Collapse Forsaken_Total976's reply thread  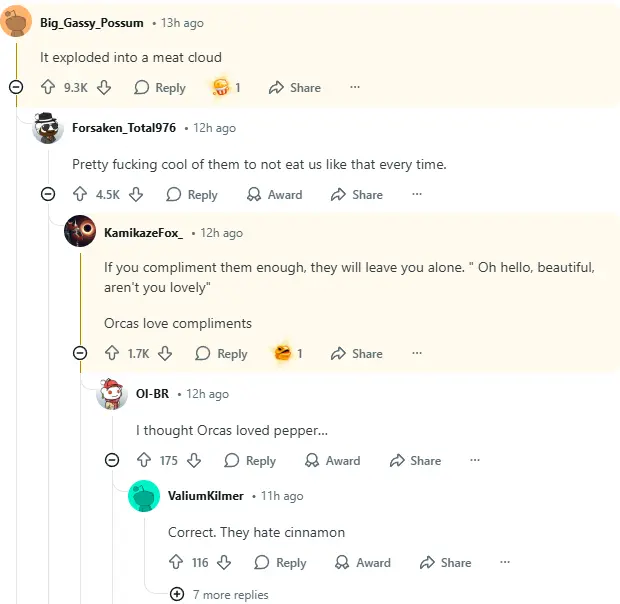coord(48,195)
